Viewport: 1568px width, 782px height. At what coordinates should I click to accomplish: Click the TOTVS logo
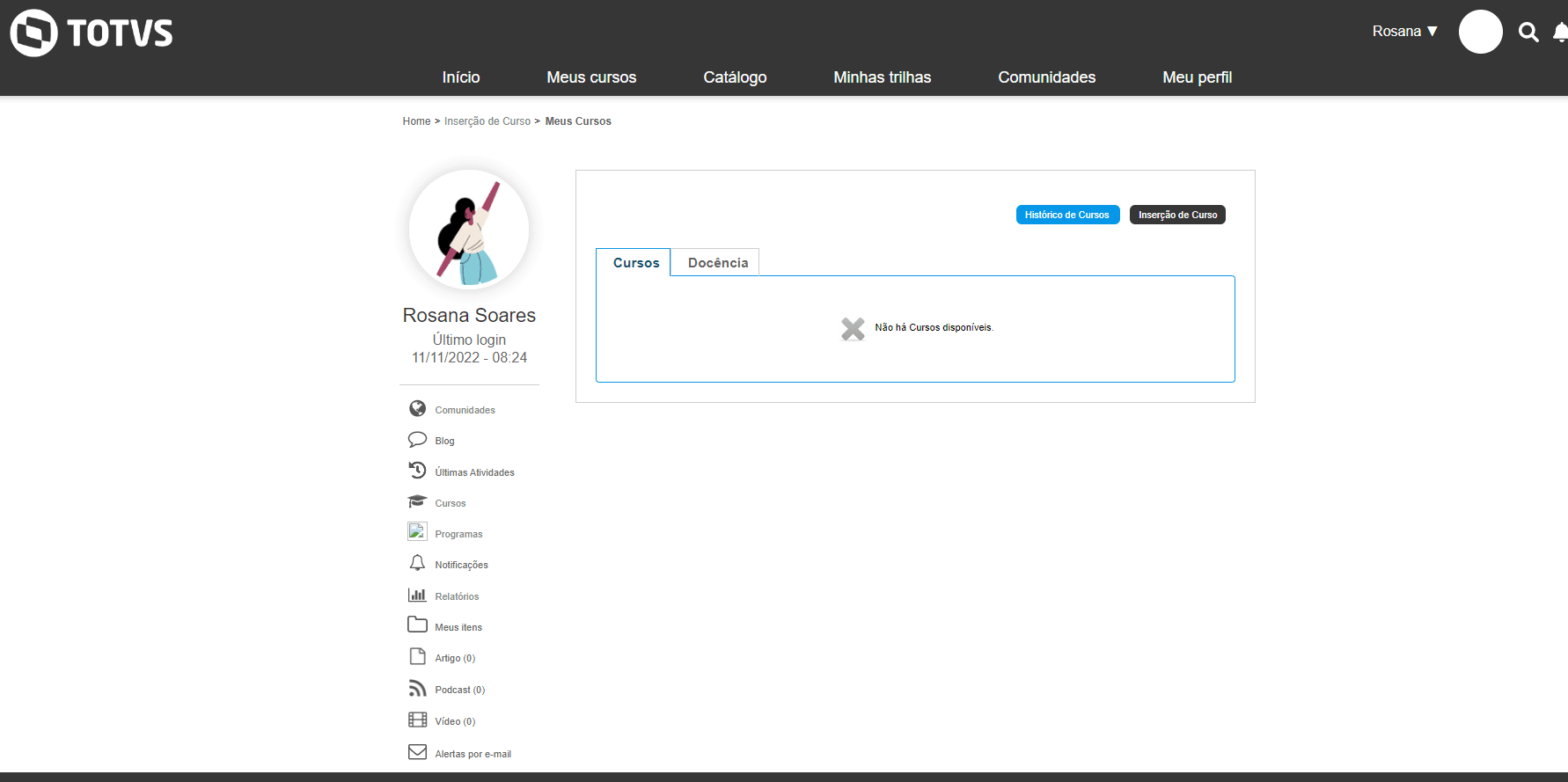click(92, 33)
